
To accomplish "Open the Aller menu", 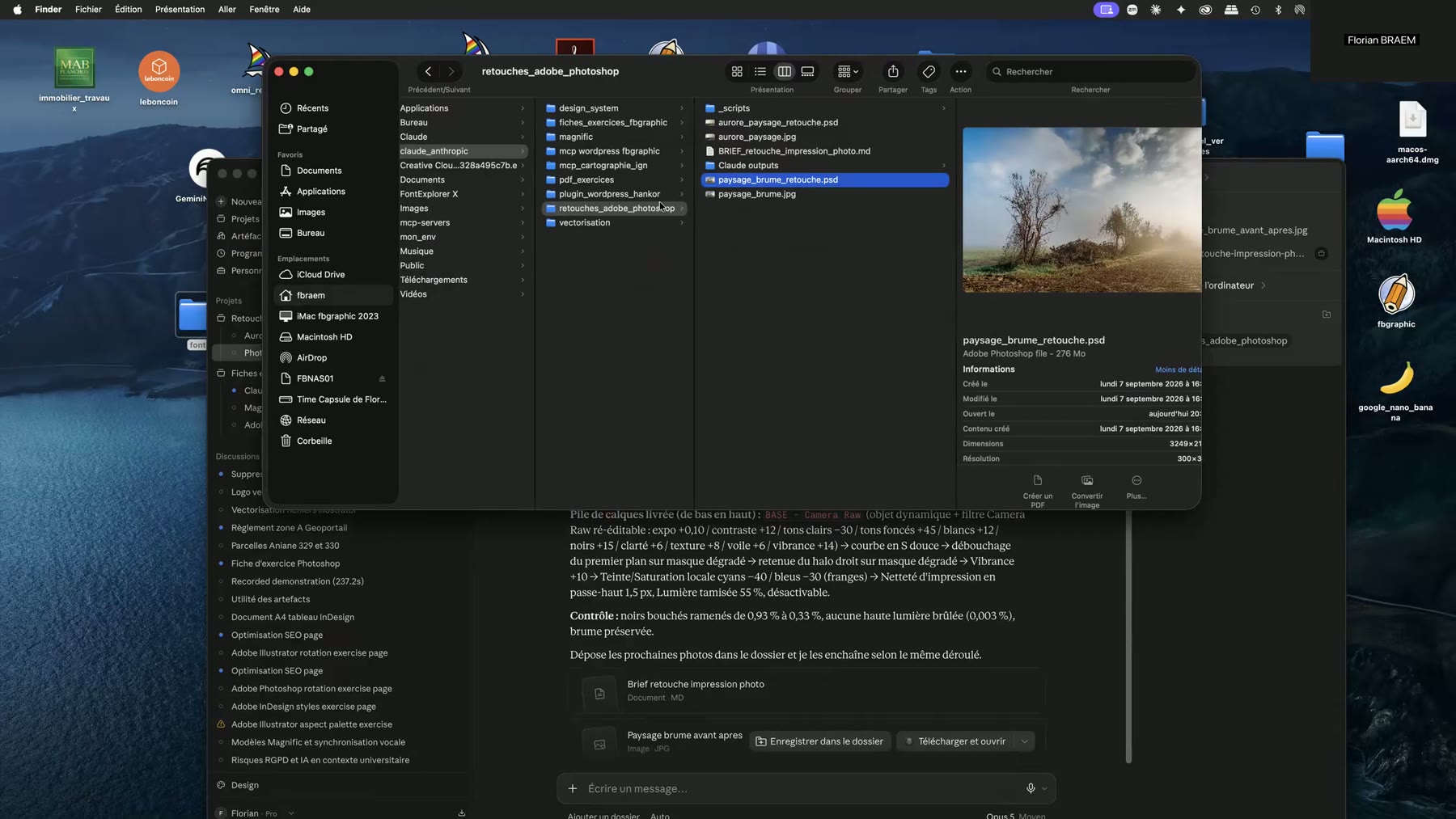I will 227,10.
